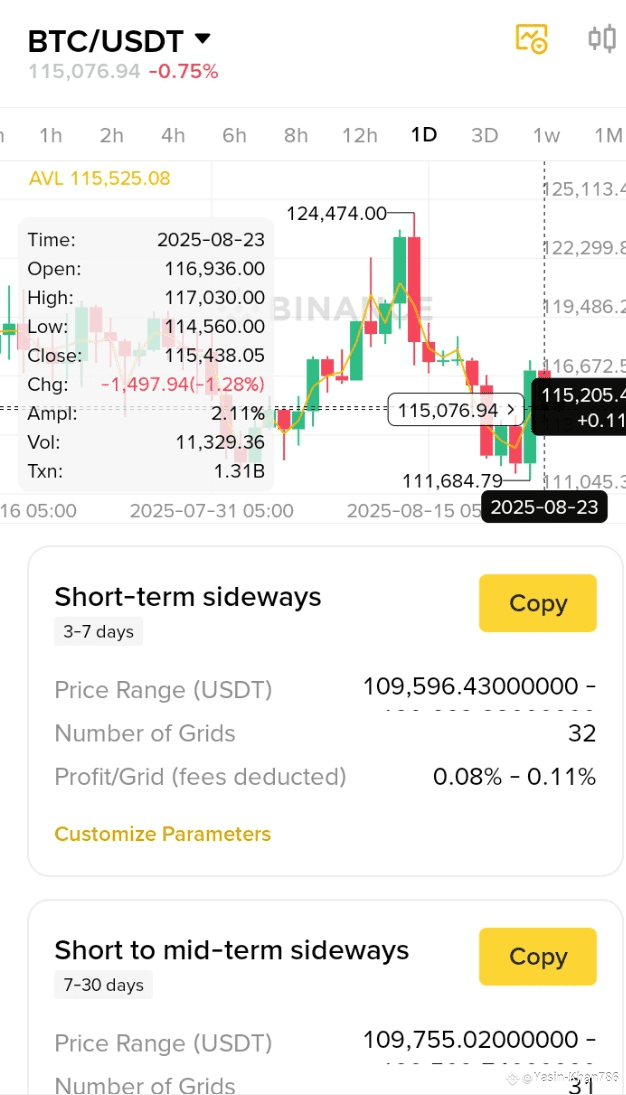Click the AVL 115,525.08 indicator label

point(100,179)
